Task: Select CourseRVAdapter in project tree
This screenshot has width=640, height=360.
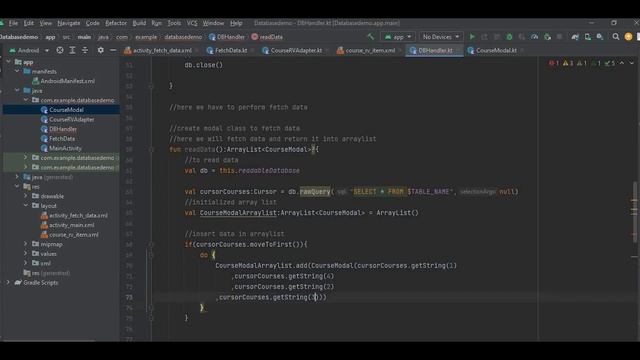Action: pyautogui.click(x=71, y=120)
